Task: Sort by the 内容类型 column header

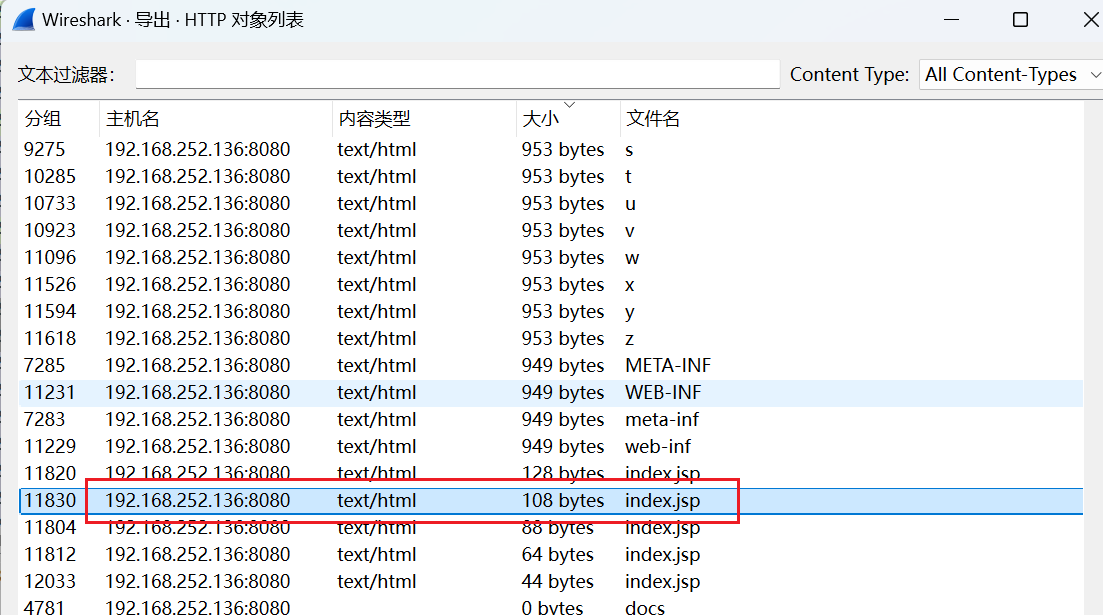Action: [x=374, y=119]
